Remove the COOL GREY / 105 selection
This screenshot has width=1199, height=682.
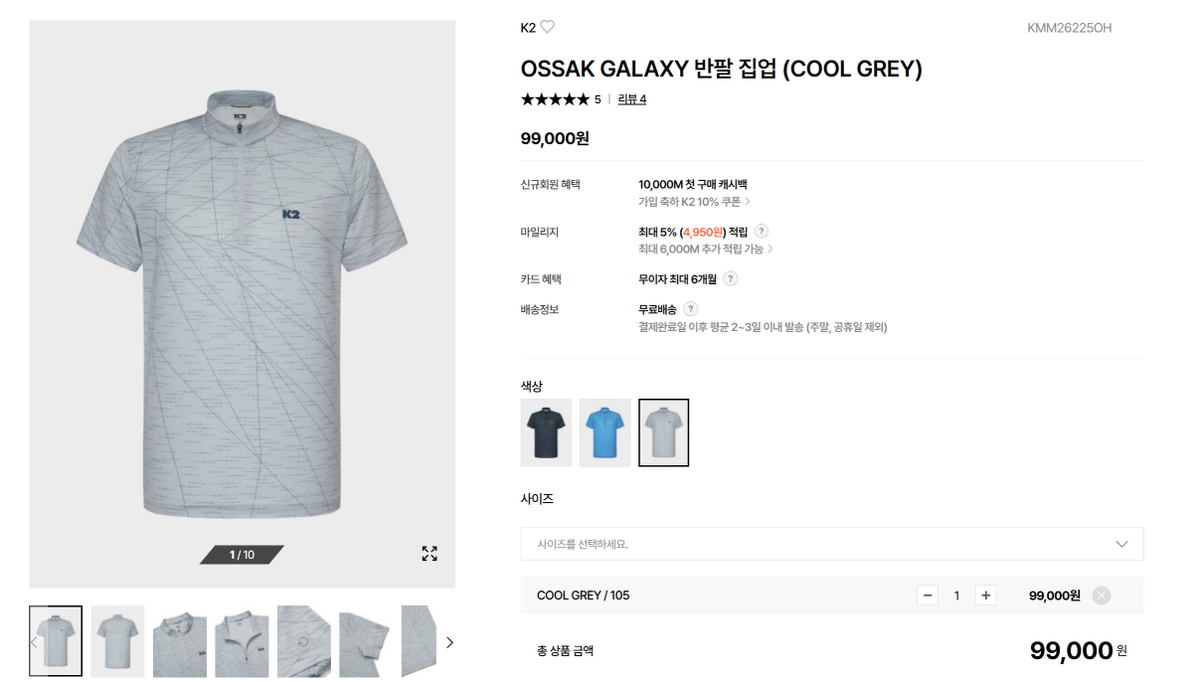pyautogui.click(x=1101, y=596)
